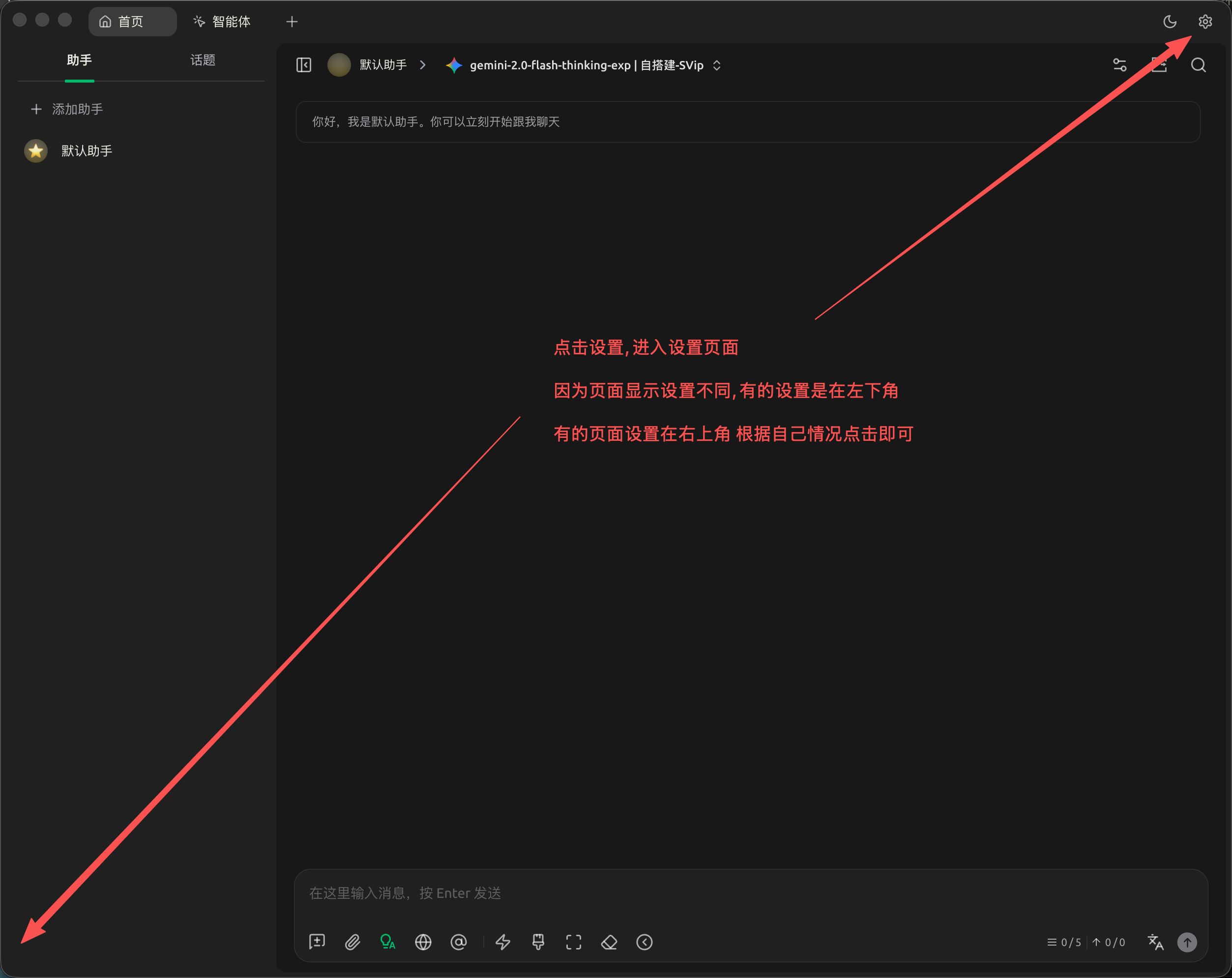Click the 0/0 token count indicator
1232x978 pixels.
[1109, 943]
